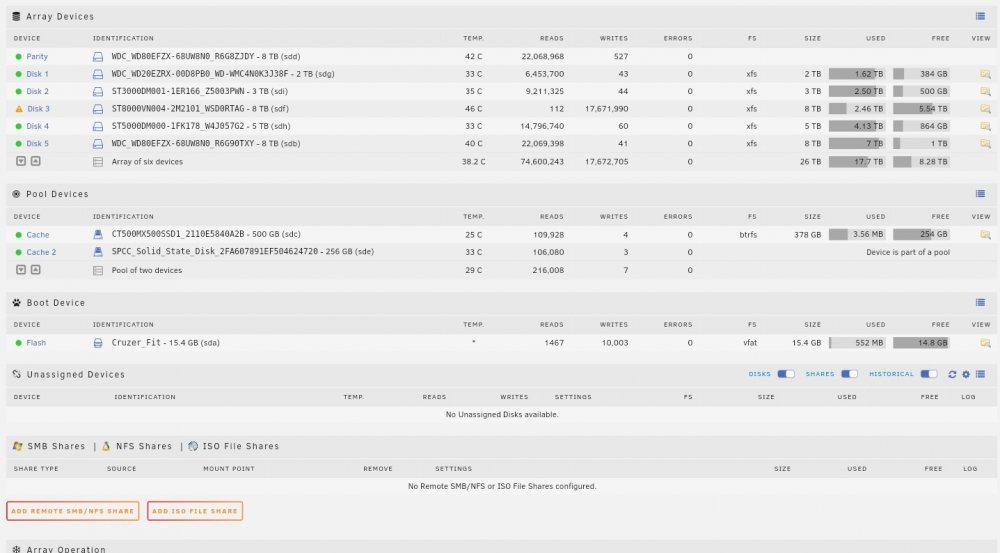
Task: Click the Array Devices section title
Action: (x=60, y=17)
